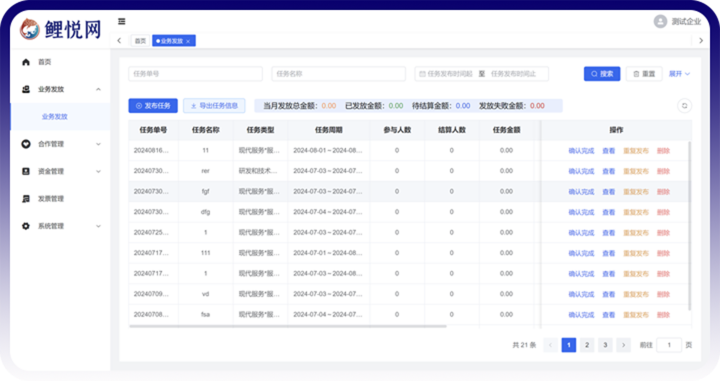Image resolution: width=720 pixels, height=381 pixels.
Task: Click the 发布任务 button
Action: [x=153, y=106]
